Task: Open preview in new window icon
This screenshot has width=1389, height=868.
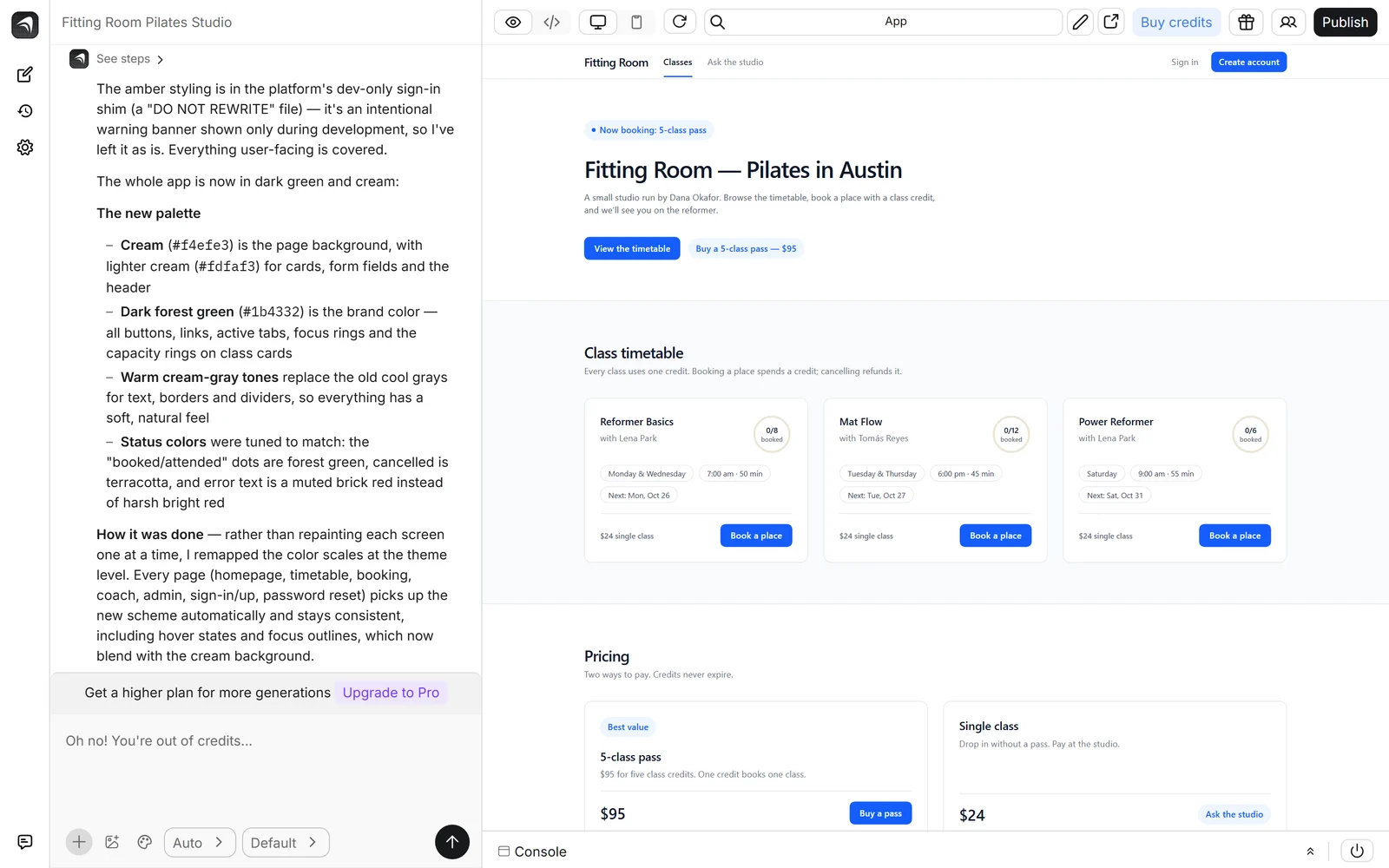Action: (1111, 22)
